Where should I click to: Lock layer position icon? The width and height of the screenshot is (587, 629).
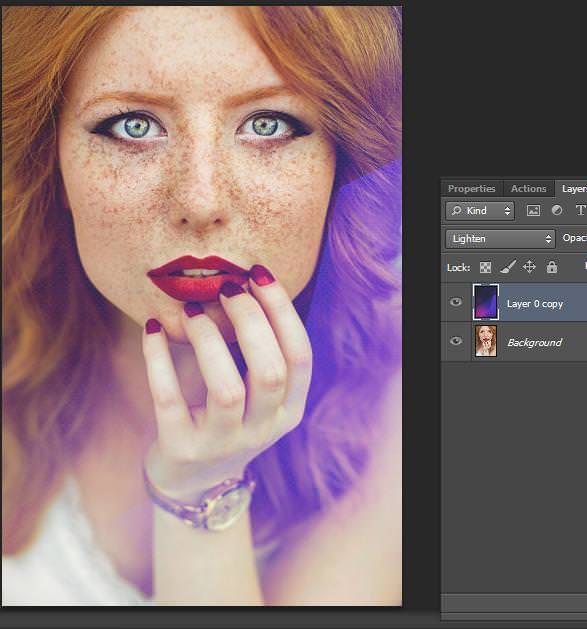pyautogui.click(x=530, y=267)
